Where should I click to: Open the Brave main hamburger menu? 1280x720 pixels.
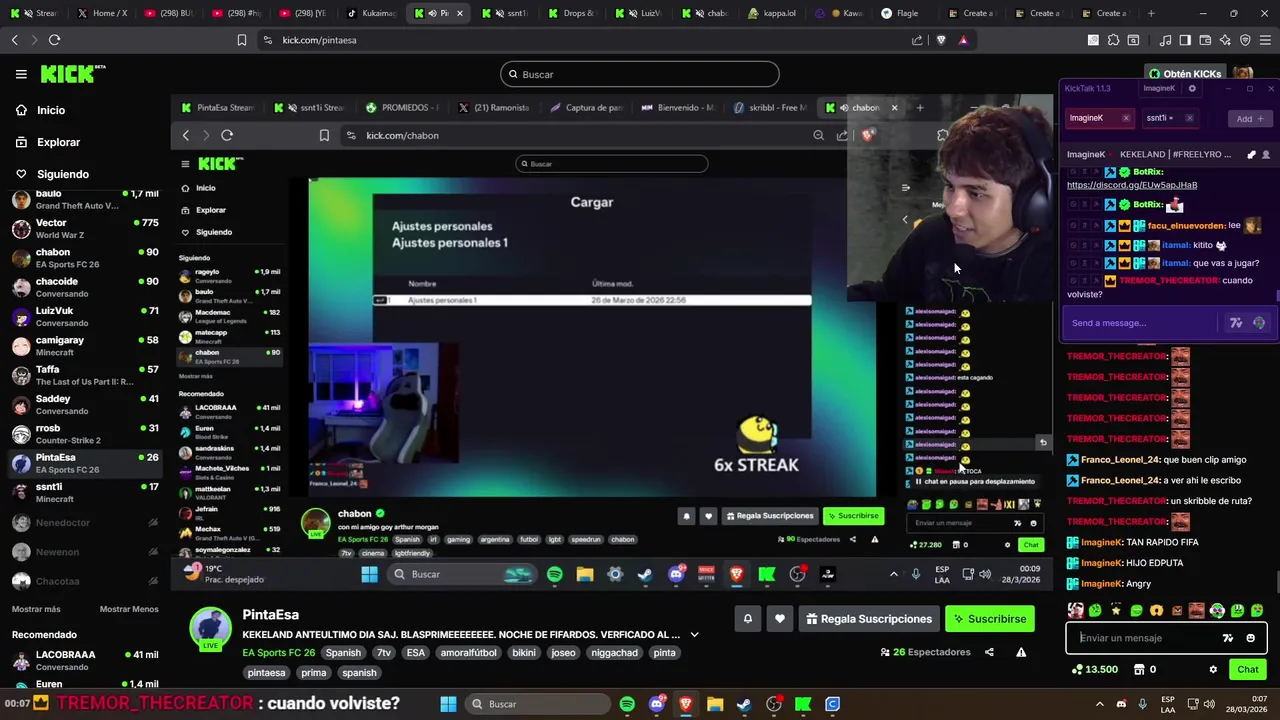pyautogui.click(x=1266, y=40)
